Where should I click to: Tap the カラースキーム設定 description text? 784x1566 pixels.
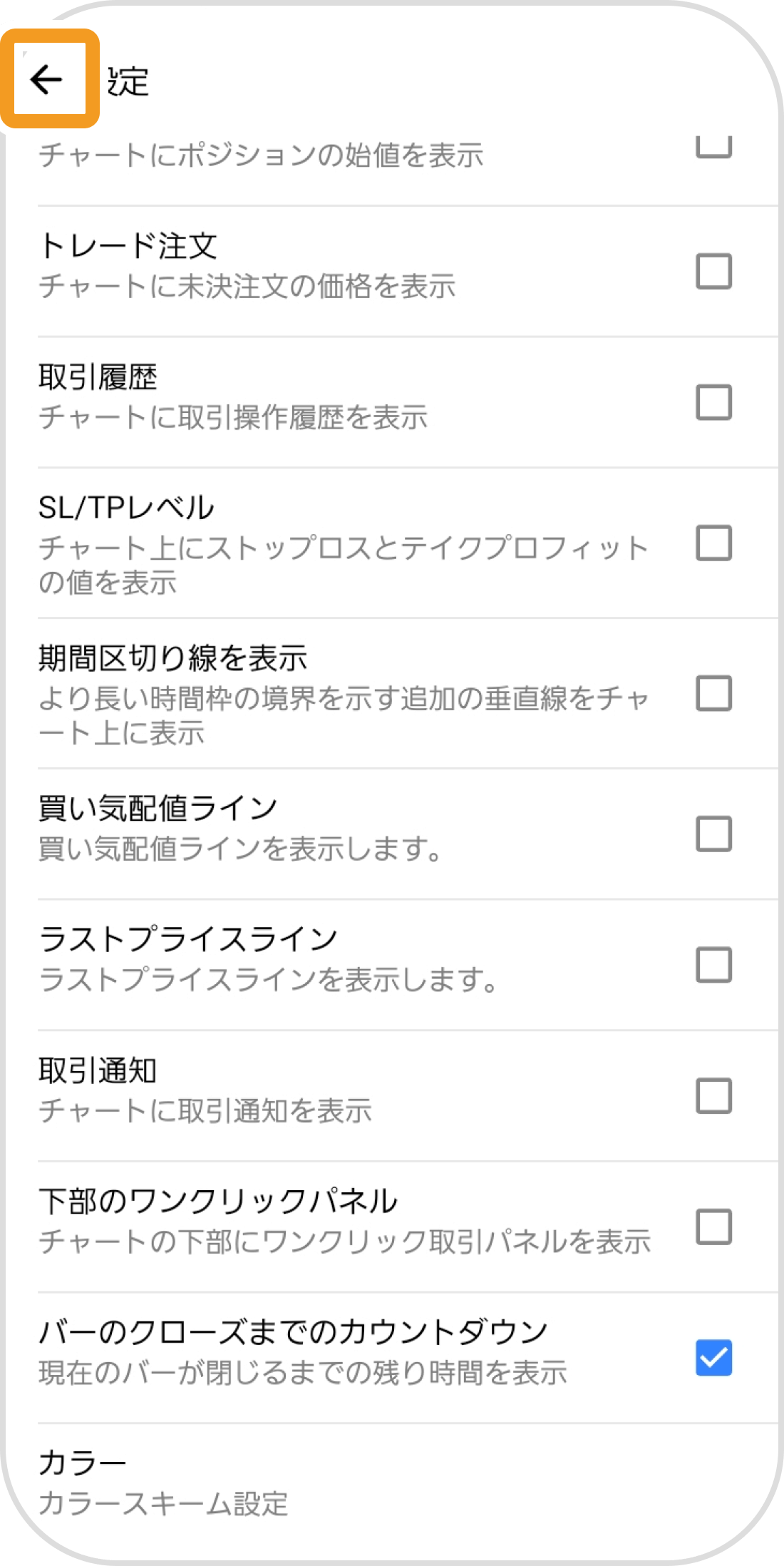[163, 1504]
